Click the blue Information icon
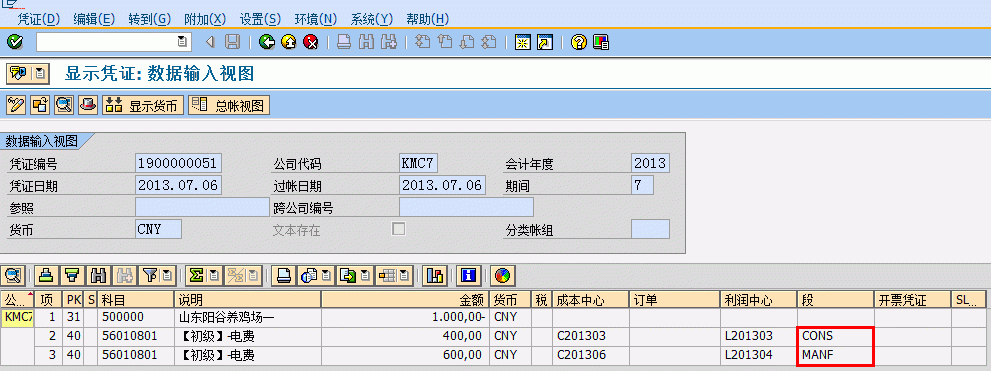 [468, 276]
